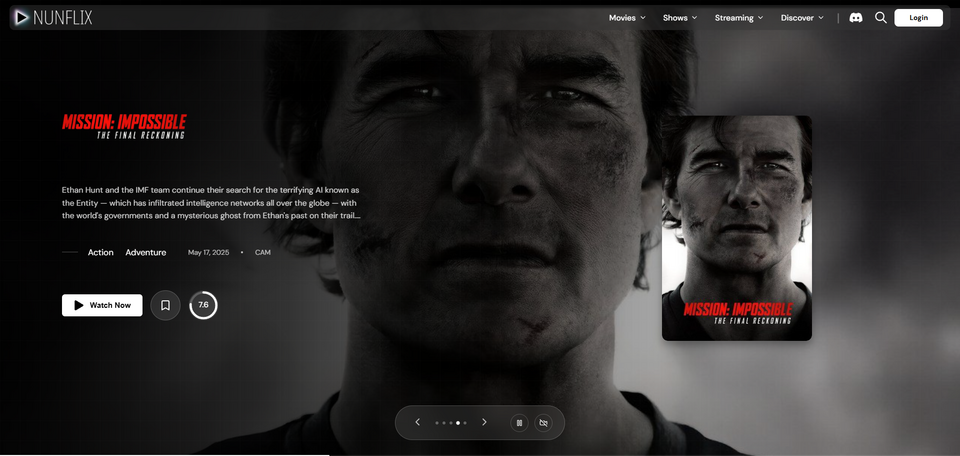Expand the Movies dropdown menu
The width and height of the screenshot is (960, 456).
coord(627,18)
